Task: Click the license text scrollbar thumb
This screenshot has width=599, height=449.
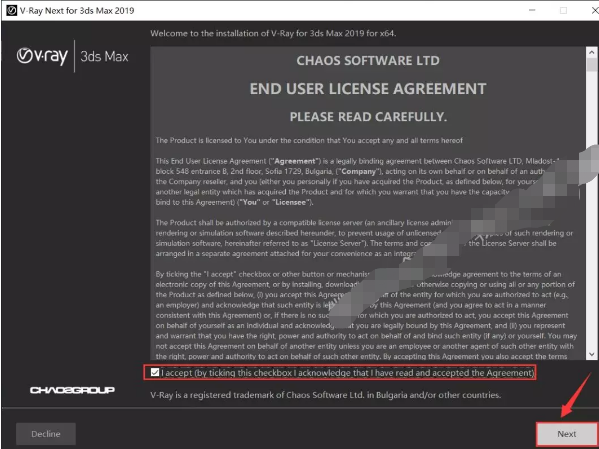Action: tap(592, 65)
